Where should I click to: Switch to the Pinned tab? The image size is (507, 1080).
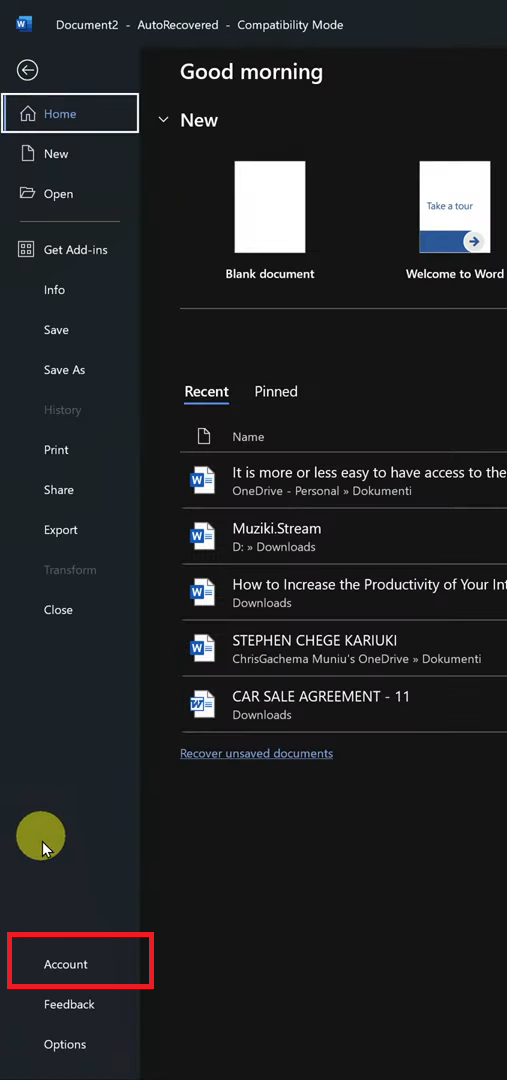[x=276, y=391]
